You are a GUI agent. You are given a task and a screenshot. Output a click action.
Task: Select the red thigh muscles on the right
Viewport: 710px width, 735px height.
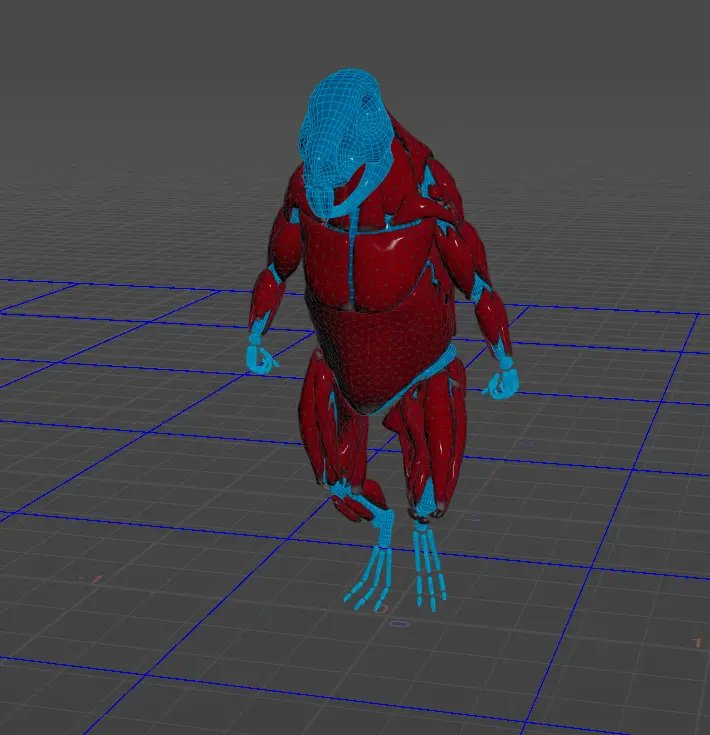click(440, 430)
